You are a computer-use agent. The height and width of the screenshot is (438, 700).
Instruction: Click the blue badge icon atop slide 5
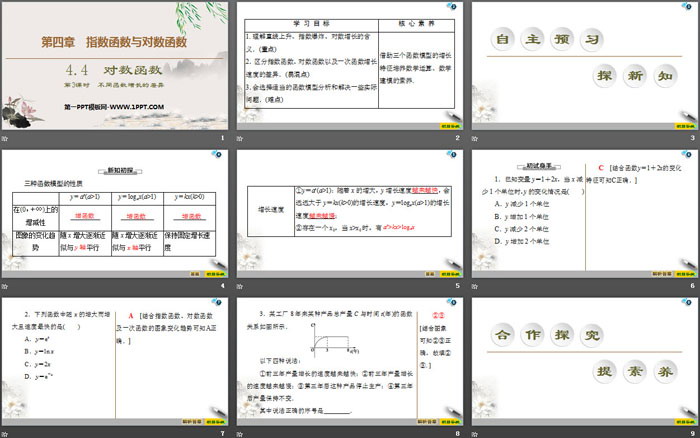[452, 154]
